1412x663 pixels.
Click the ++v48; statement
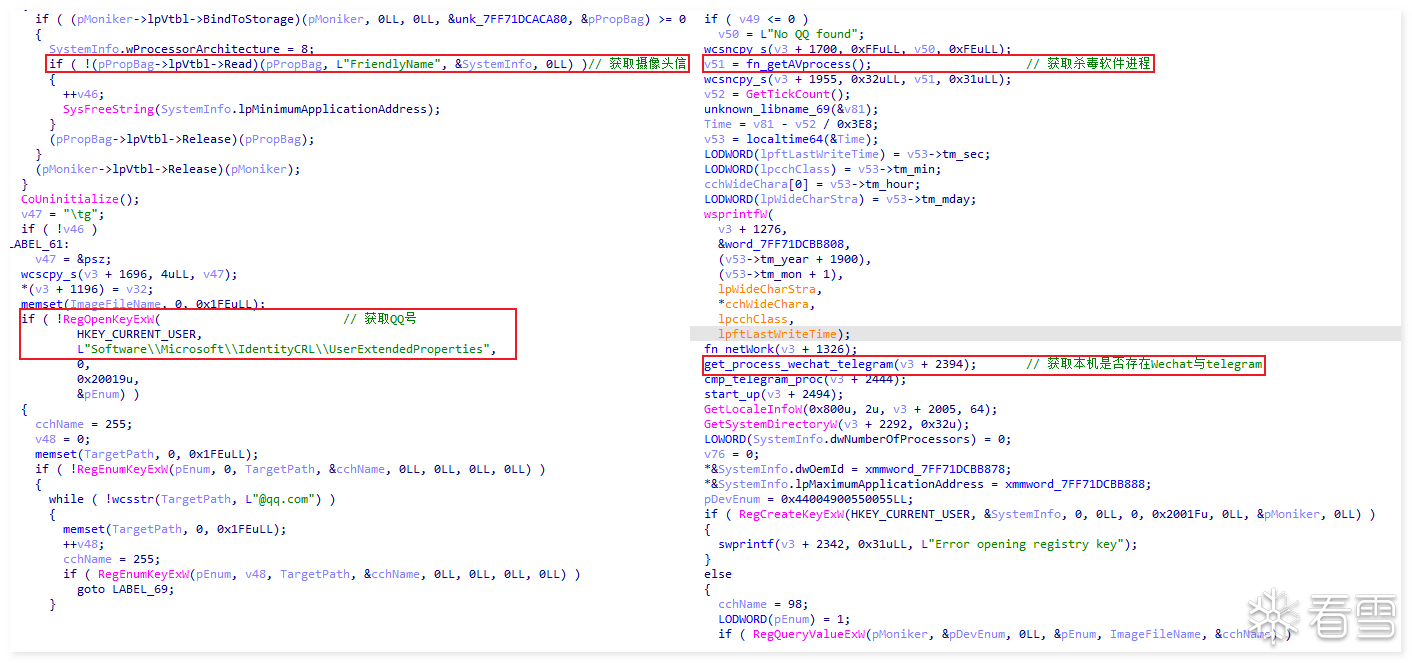click(x=84, y=544)
